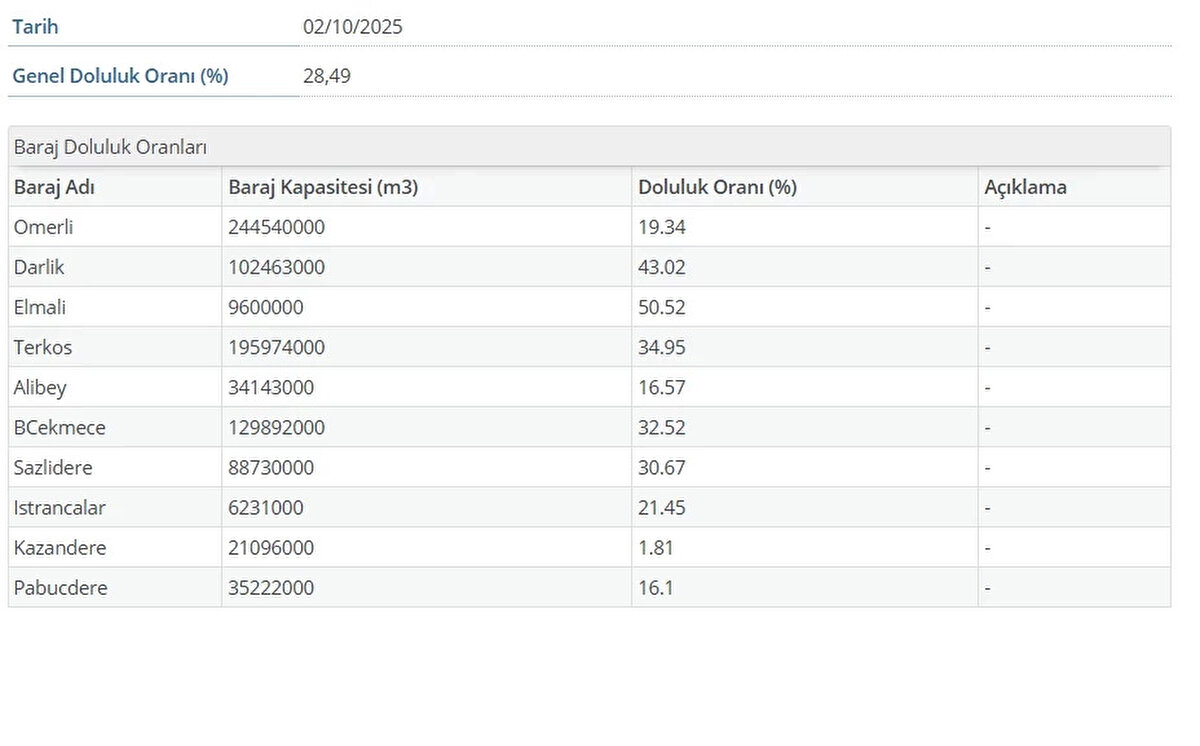Image resolution: width=1200 pixels, height=746 pixels.
Task: Select the Sazlidere dam name
Action: tap(53, 467)
